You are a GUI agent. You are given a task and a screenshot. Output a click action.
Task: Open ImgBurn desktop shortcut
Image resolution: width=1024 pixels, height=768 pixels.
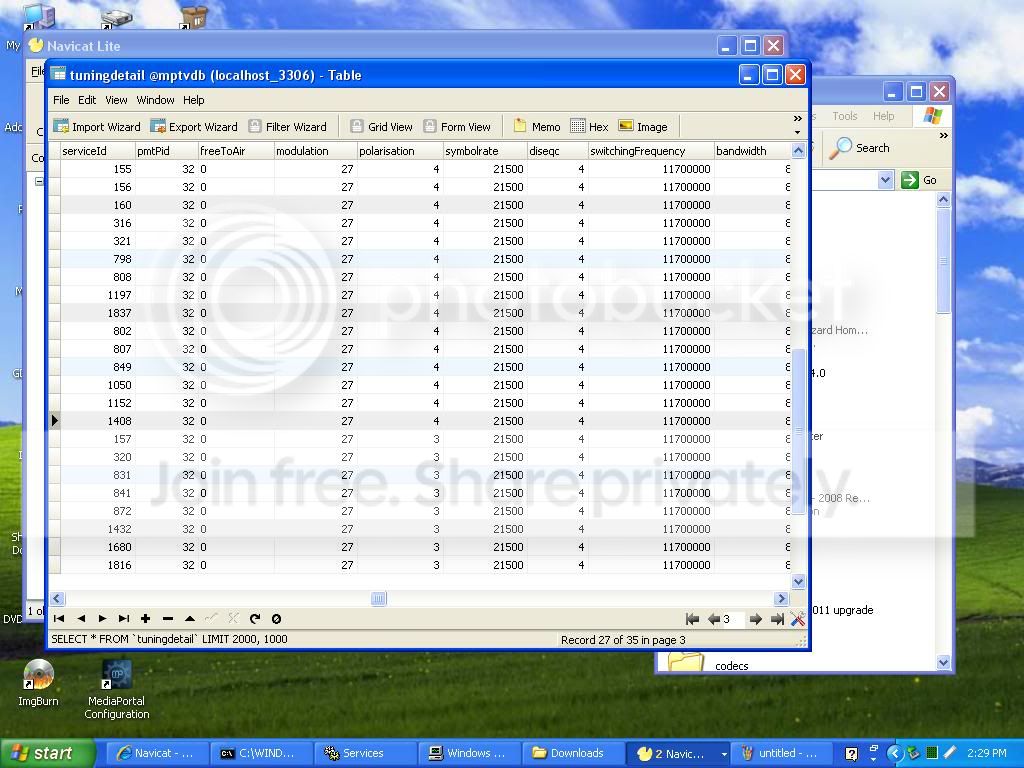pos(38,683)
